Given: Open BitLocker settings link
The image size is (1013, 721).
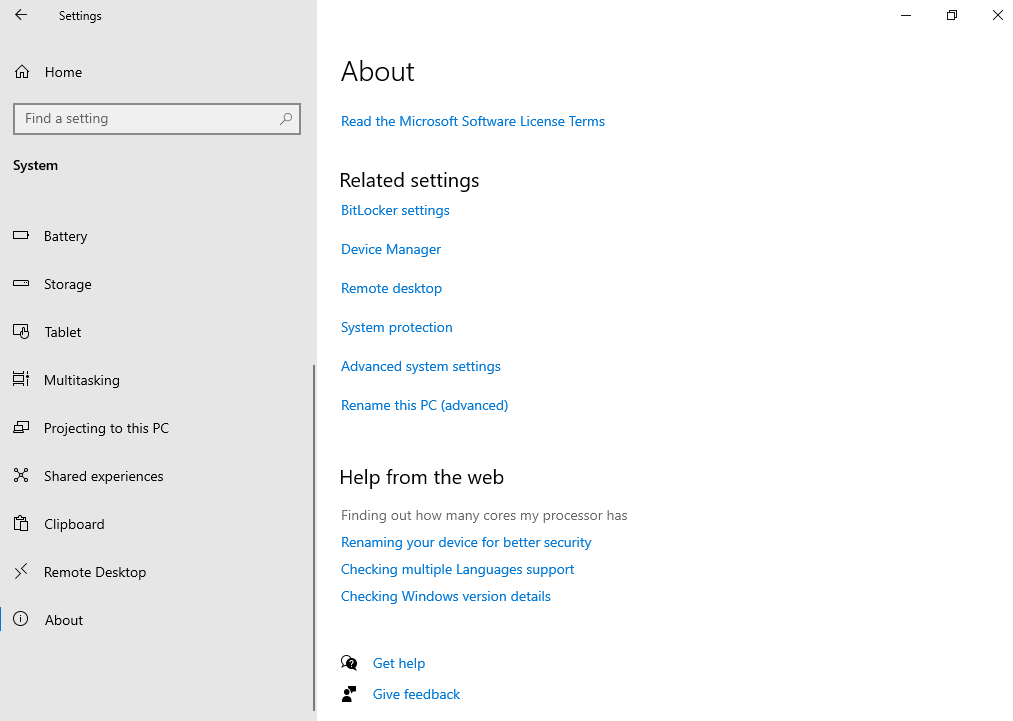Looking at the screenshot, I should [395, 210].
